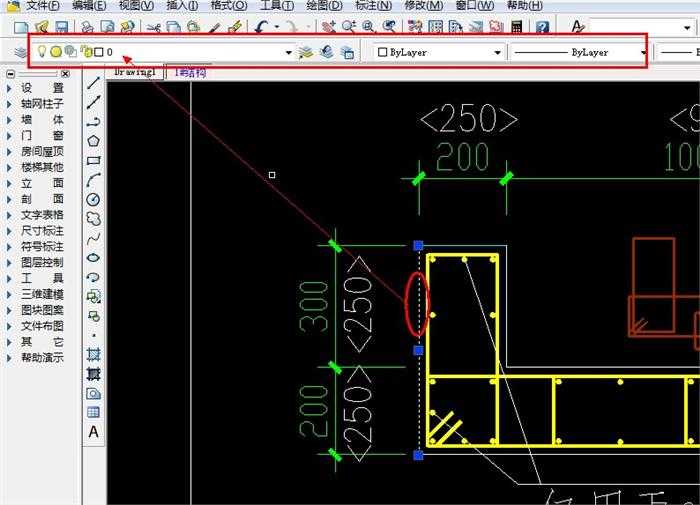700x505 pixels.
Task: Open the 文件(F) menu
Action: tap(42, 6)
